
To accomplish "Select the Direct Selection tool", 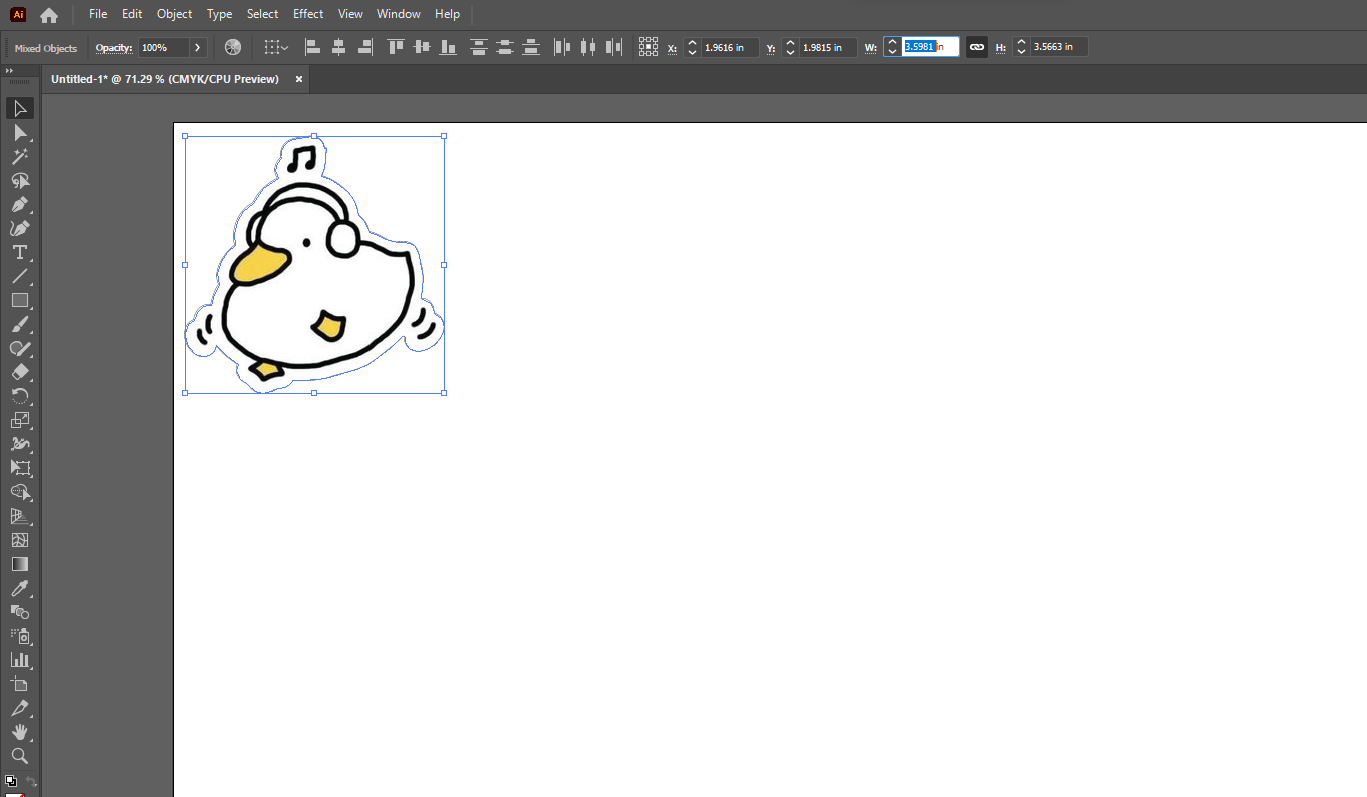I will (x=19, y=132).
